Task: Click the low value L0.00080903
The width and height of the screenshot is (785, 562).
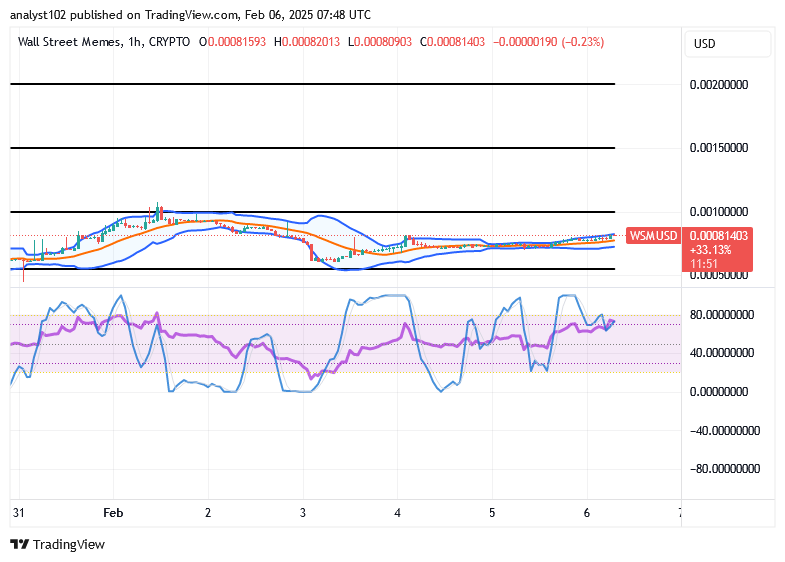Action: click(380, 42)
